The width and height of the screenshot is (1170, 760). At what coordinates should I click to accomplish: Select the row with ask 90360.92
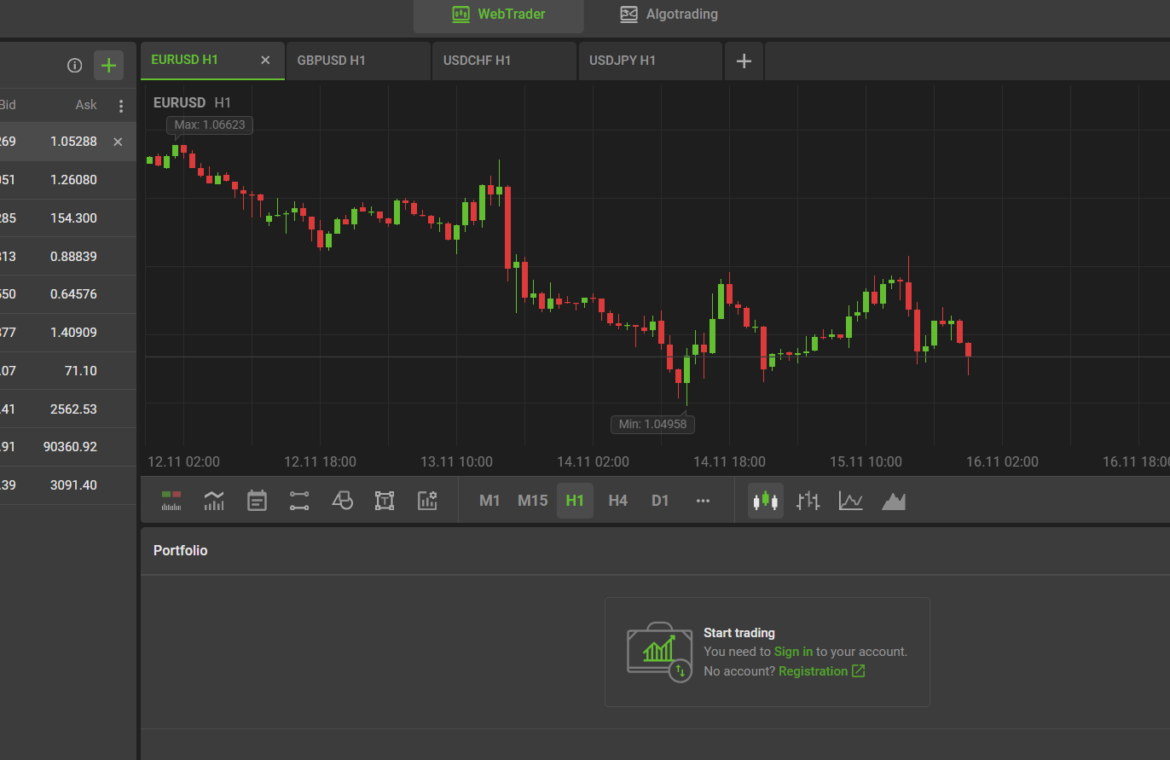click(x=68, y=447)
